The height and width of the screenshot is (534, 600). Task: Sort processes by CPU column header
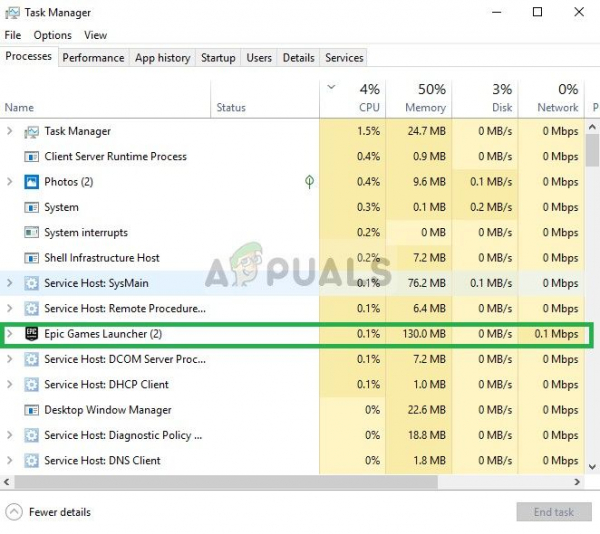(x=352, y=99)
